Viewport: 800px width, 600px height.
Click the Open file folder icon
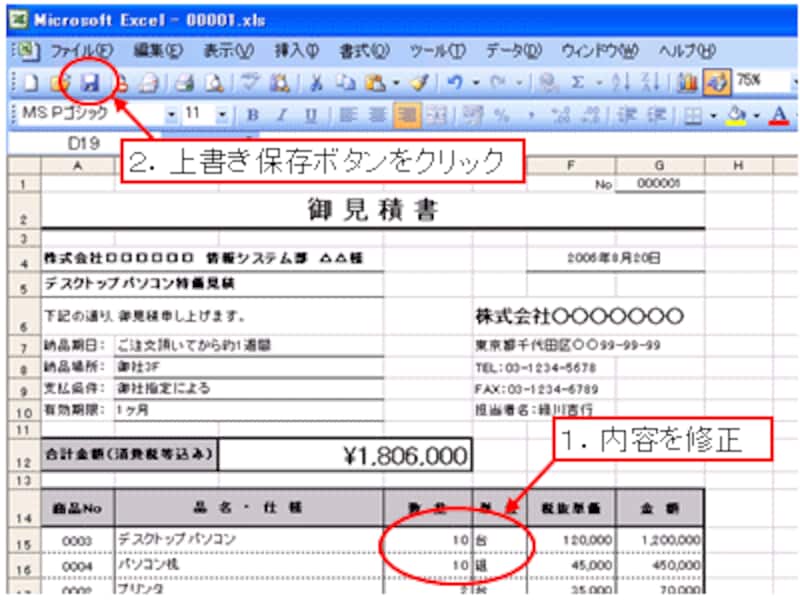tap(60, 83)
